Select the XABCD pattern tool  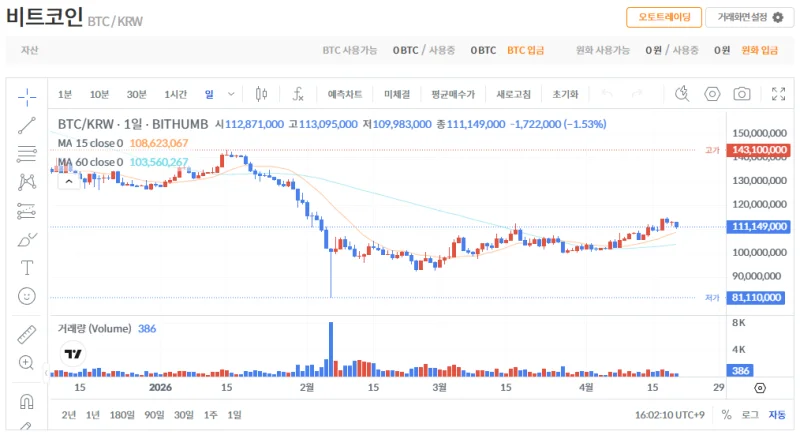coord(27,183)
